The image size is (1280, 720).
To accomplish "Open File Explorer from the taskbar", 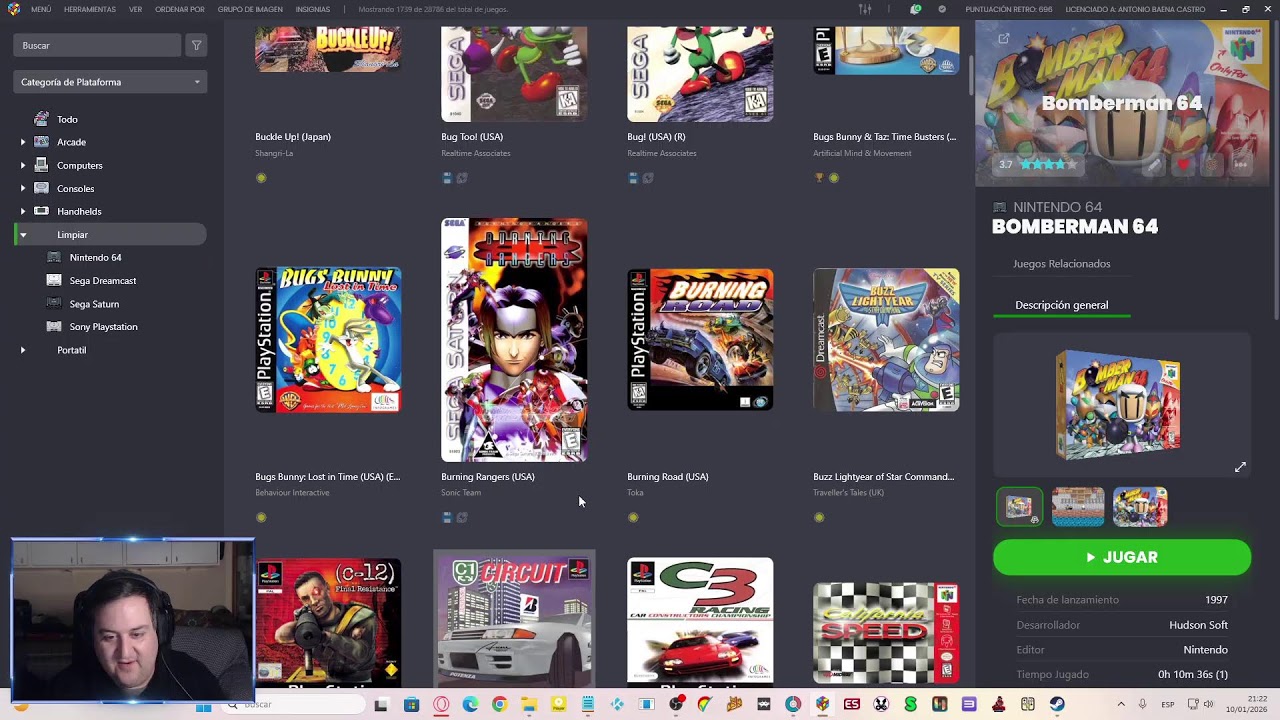I will [528, 705].
